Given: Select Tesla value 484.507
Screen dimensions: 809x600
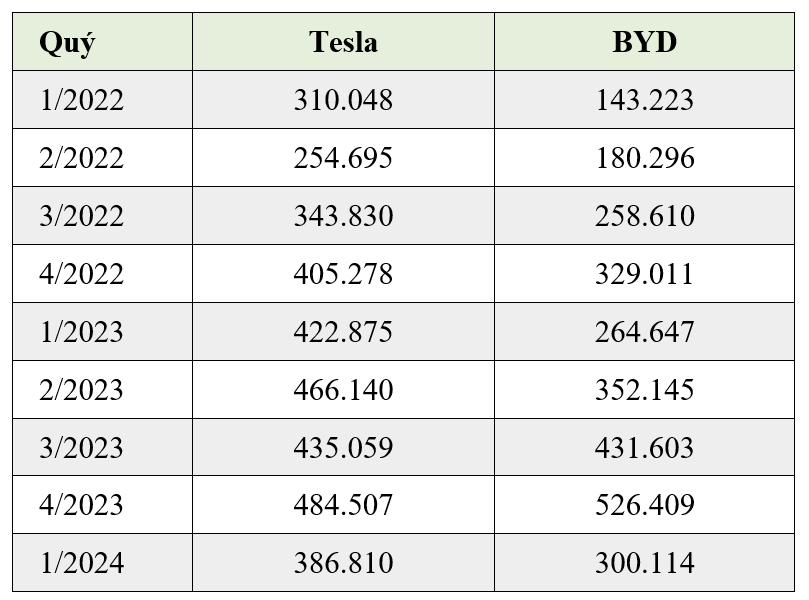Looking at the screenshot, I should pos(343,505).
